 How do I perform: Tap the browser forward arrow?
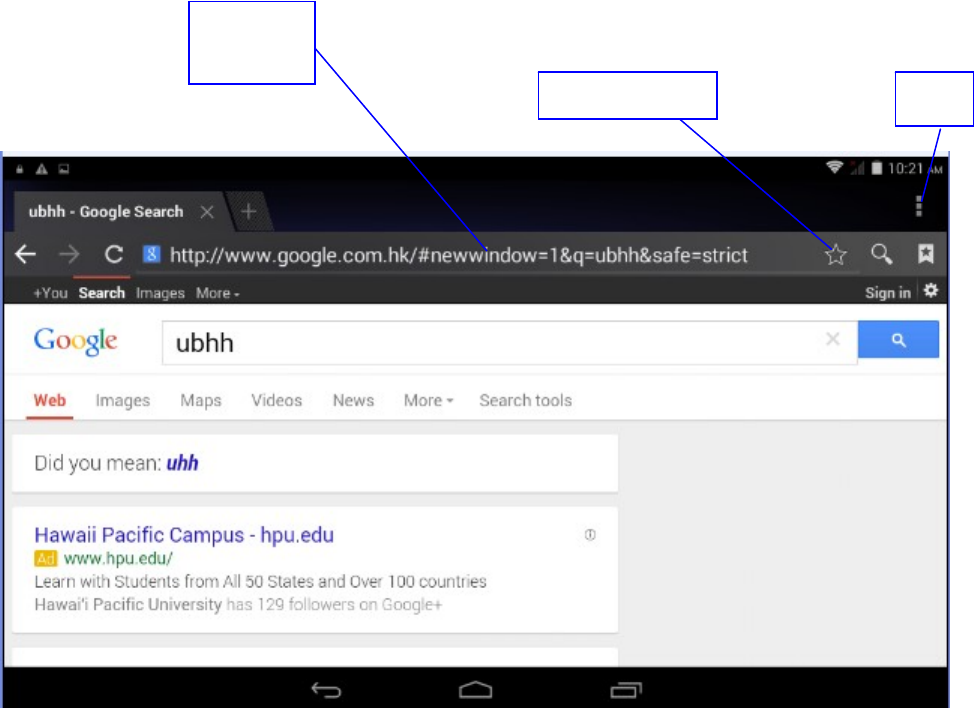pyautogui.click(x=69, y=254)
